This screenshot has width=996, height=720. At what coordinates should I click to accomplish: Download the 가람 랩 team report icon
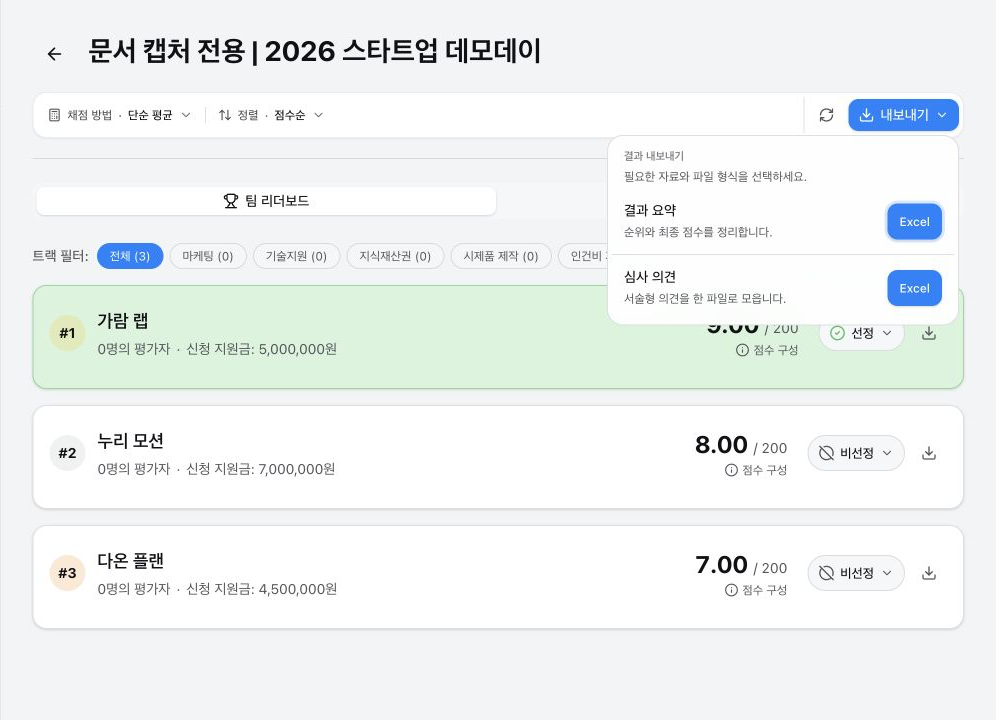929,333
